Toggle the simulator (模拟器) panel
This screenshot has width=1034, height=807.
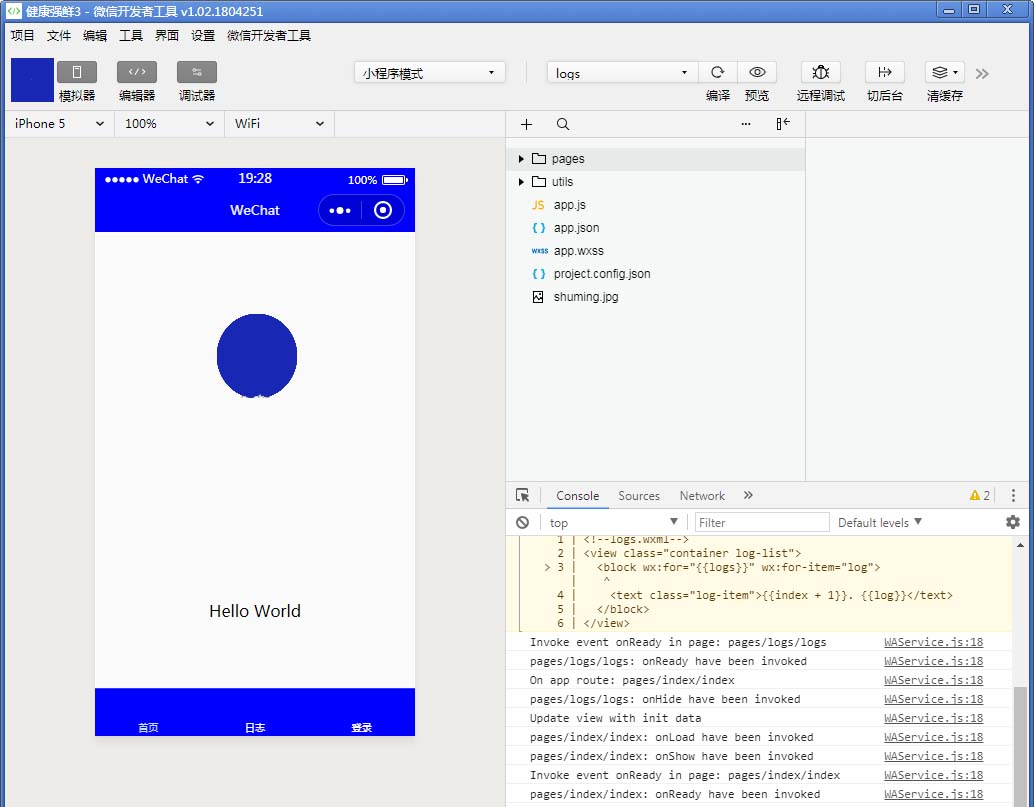pyautogui.click(x=76, y=72)
